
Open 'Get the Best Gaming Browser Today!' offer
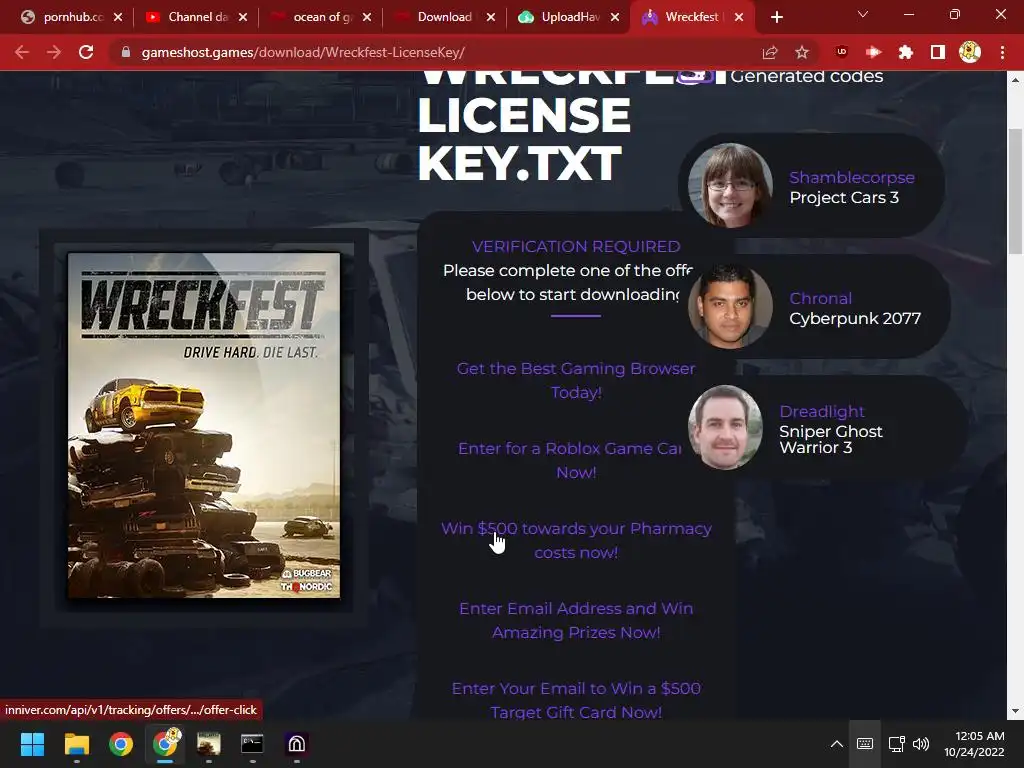576,380
